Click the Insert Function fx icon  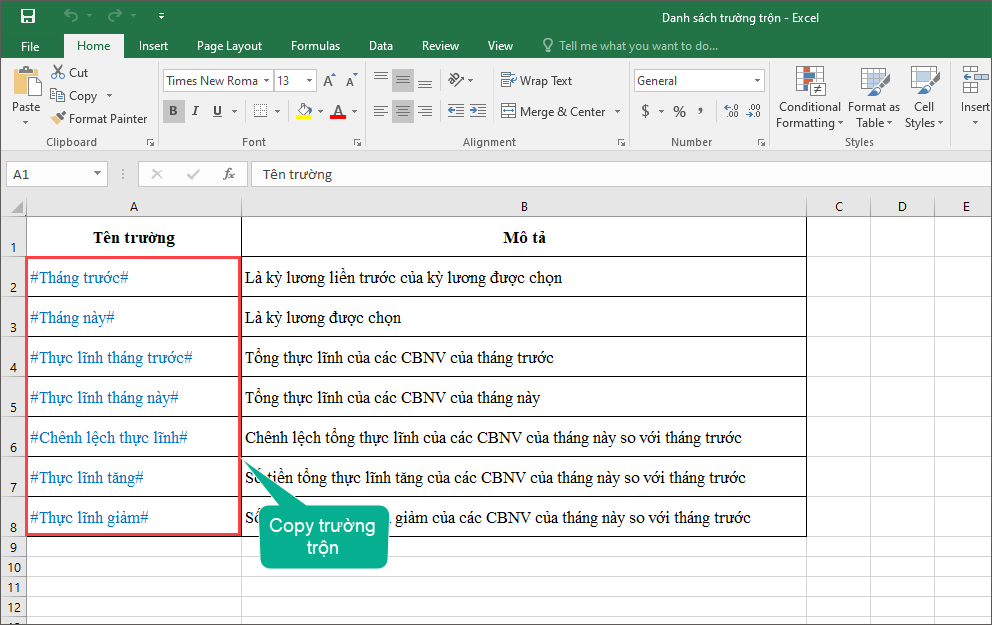point(228,174)
